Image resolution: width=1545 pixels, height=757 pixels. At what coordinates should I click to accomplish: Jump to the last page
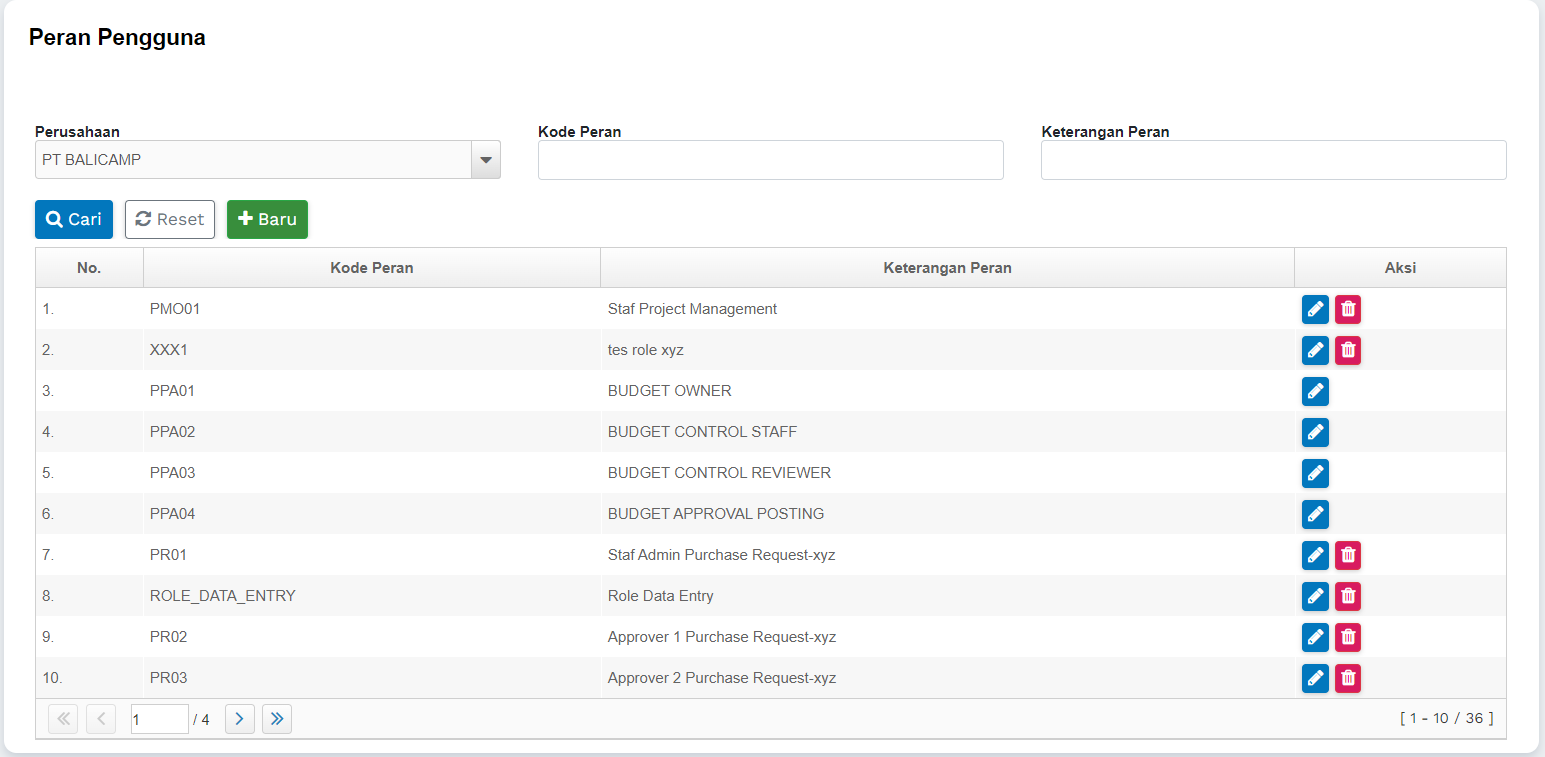point(277,719)
